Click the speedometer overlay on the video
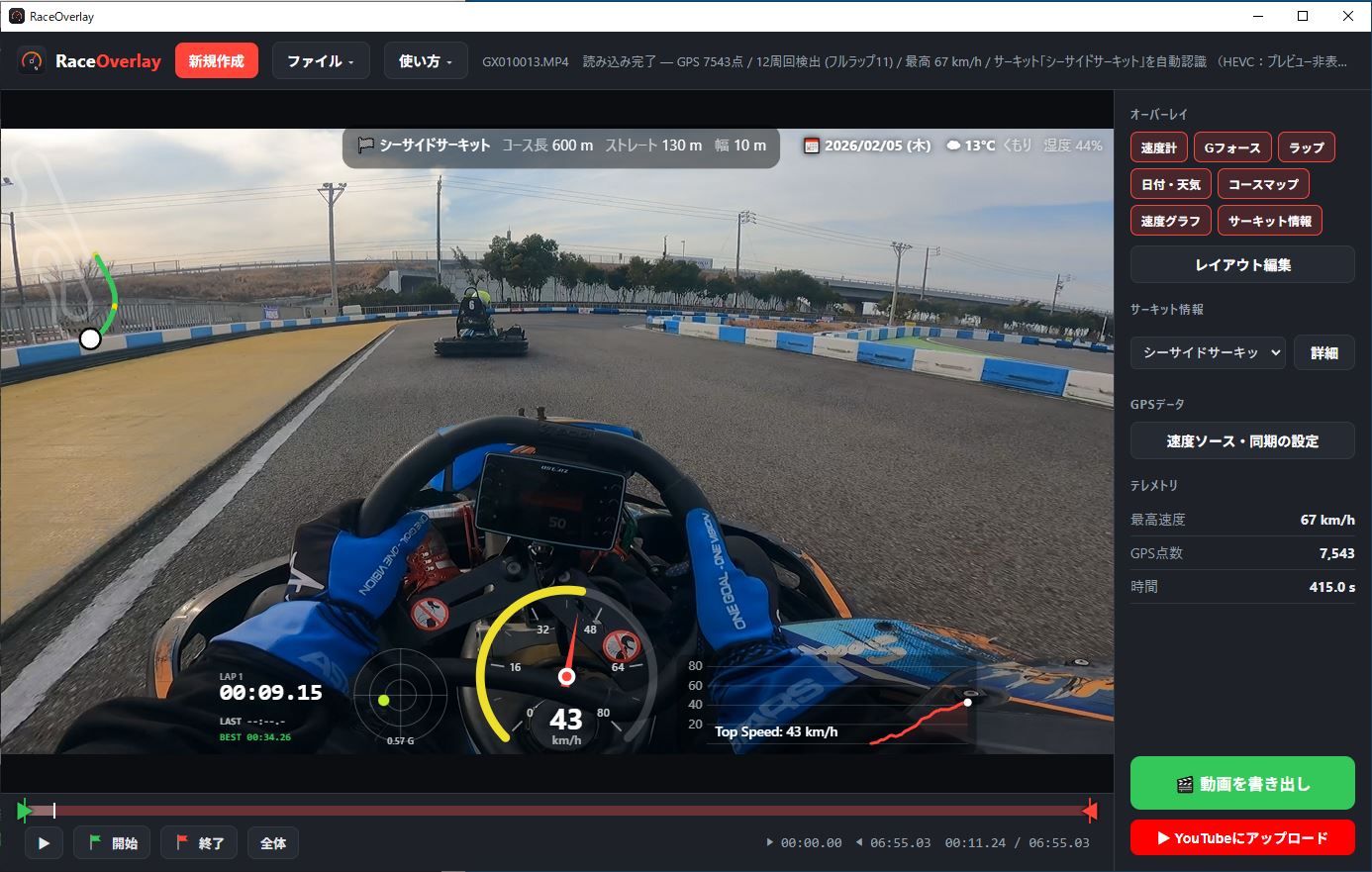The height and width of the screenshot is (872, 1372). point(566,666)
